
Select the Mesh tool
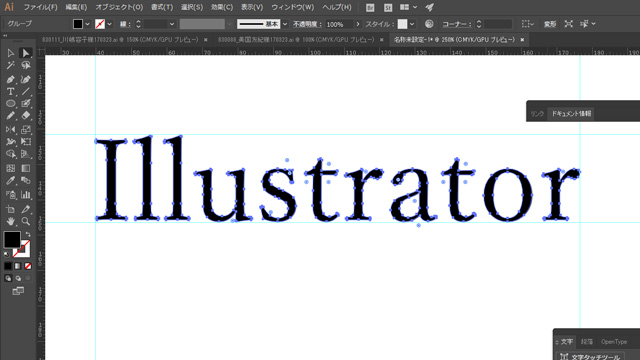coord(11,168)
